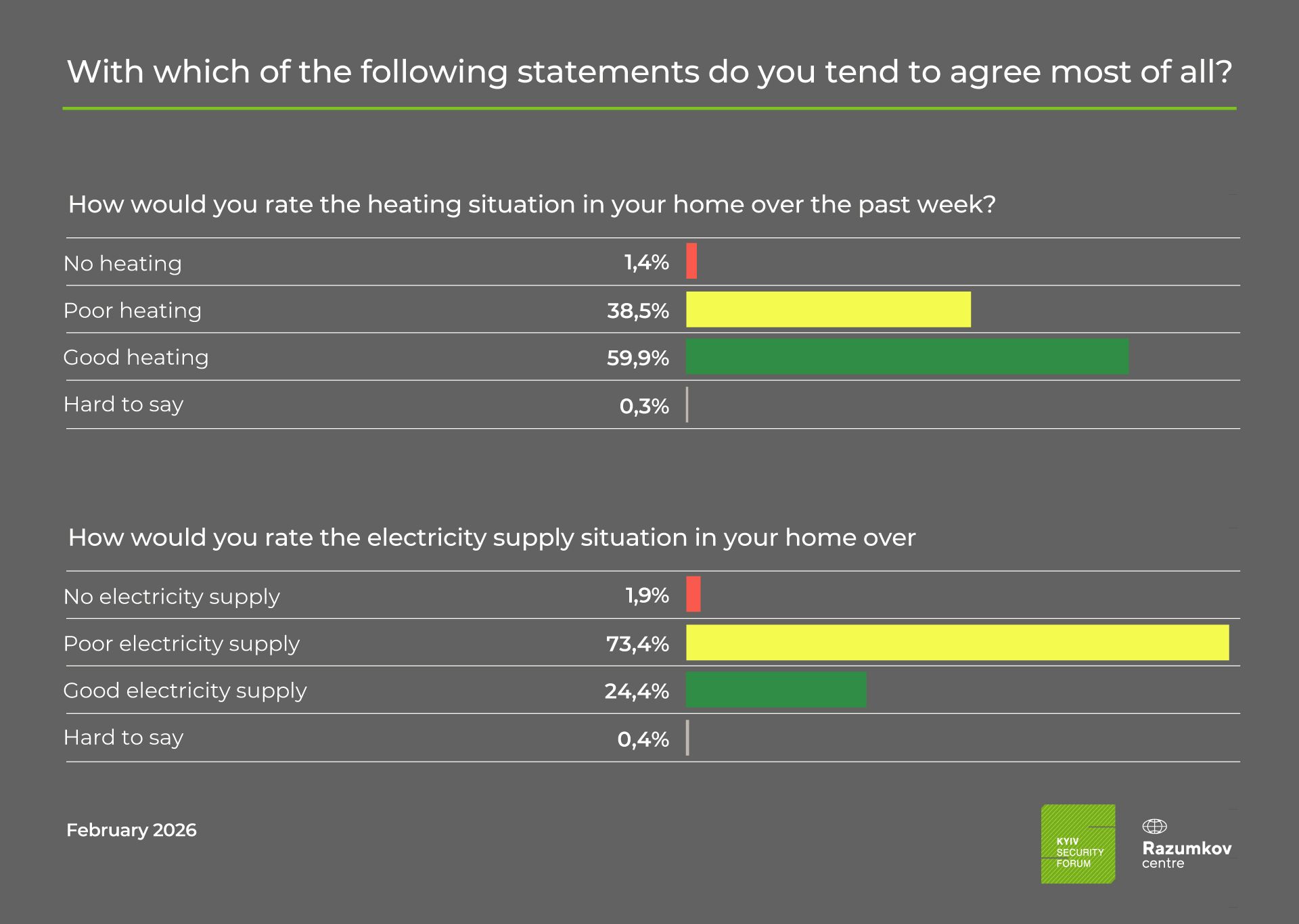Click the Razumkov centre globe icon

coord(1154,826)
